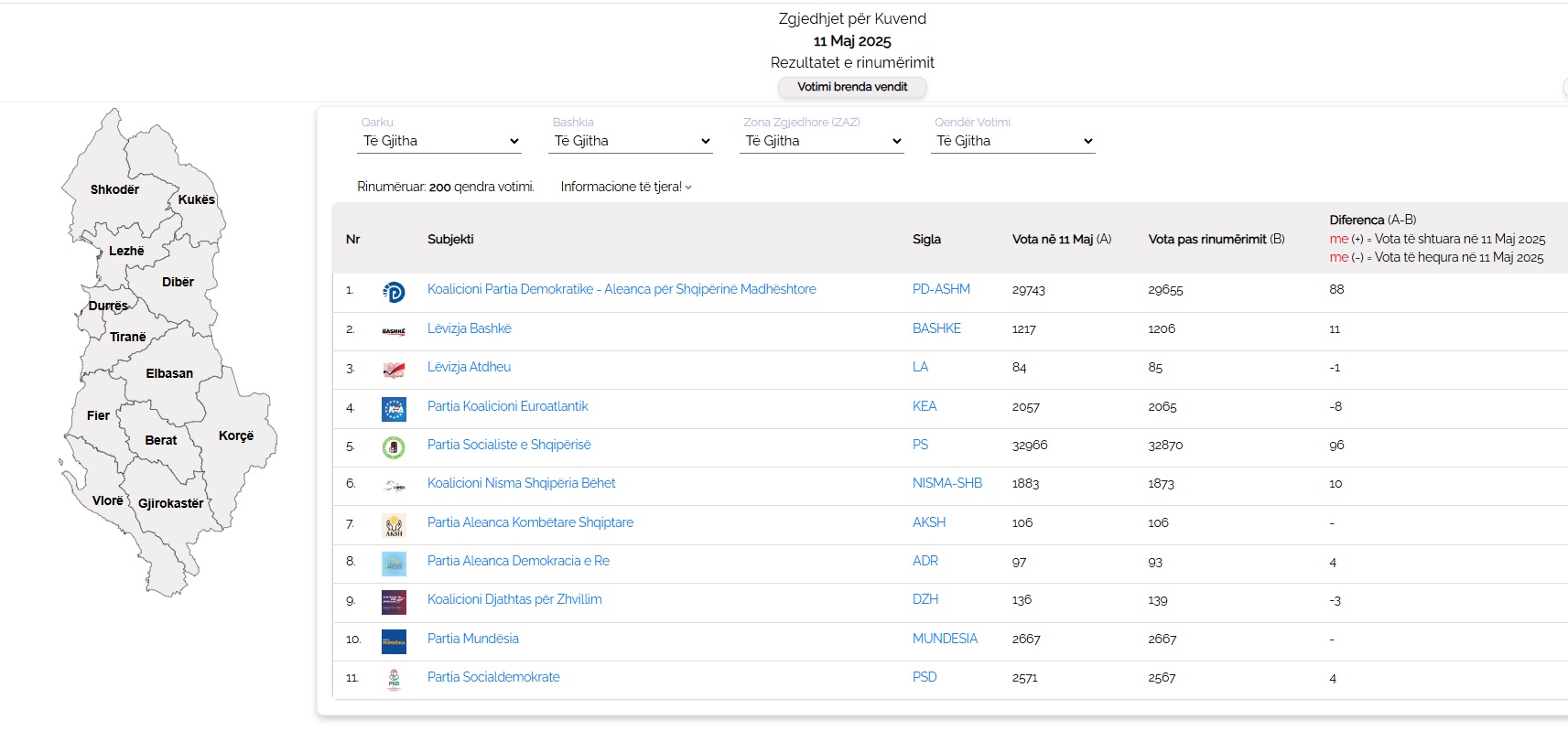Click the Partia Mundësia logo icon
This screenshot has width=1568, height=731.
[x=394, y=641]
